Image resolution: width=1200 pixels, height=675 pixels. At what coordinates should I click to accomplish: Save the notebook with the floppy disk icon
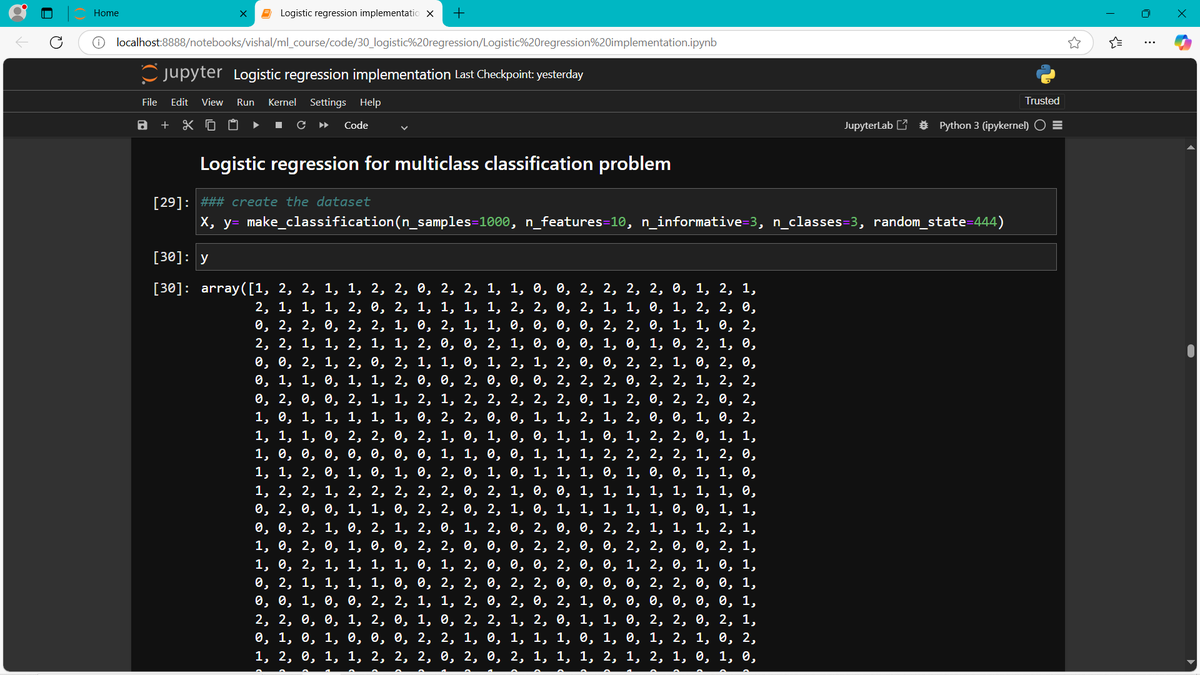143,125
